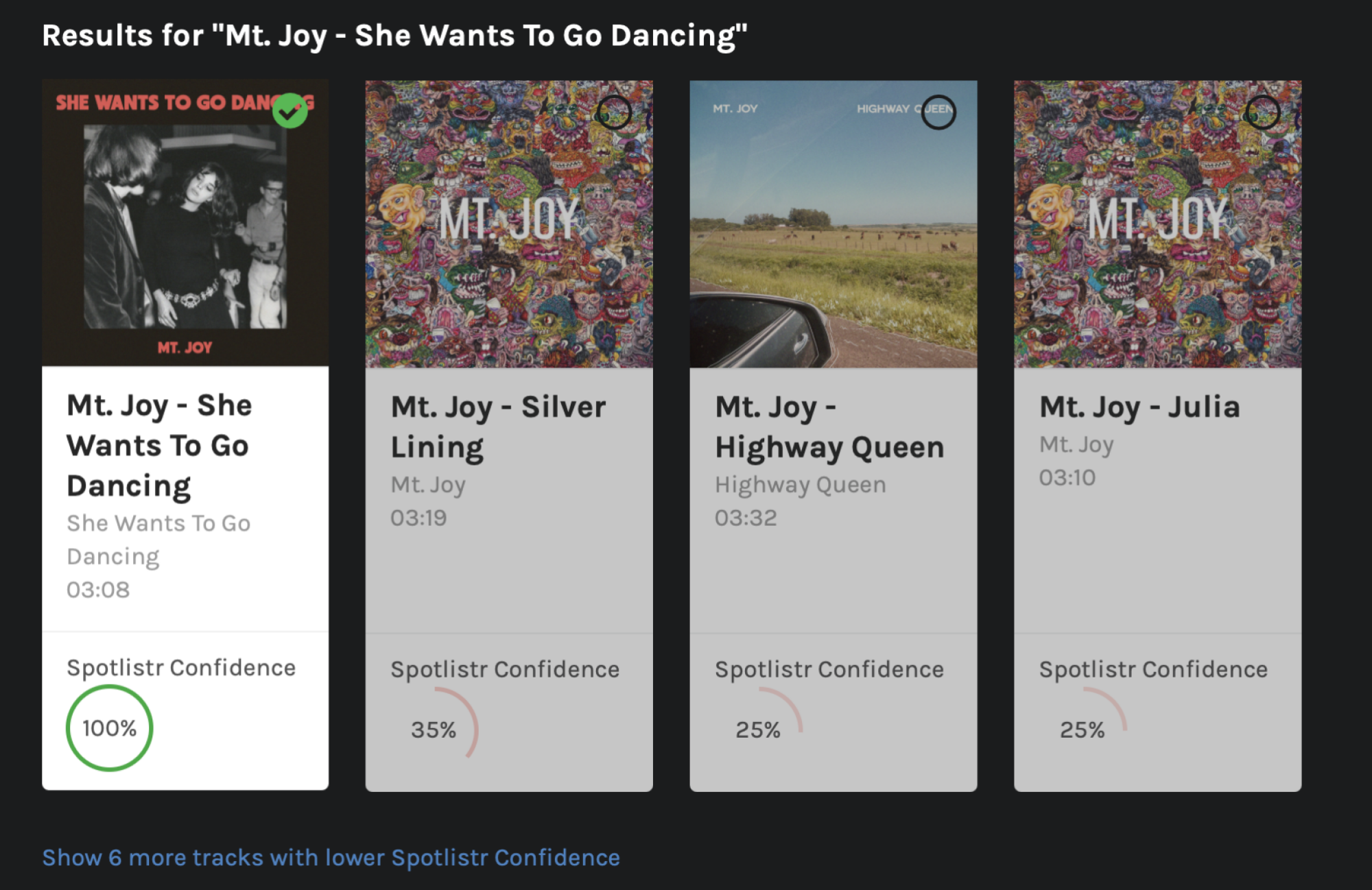1372x890 pixels.
Task: Open the Julia album artwork
Action: [1158, 224]
